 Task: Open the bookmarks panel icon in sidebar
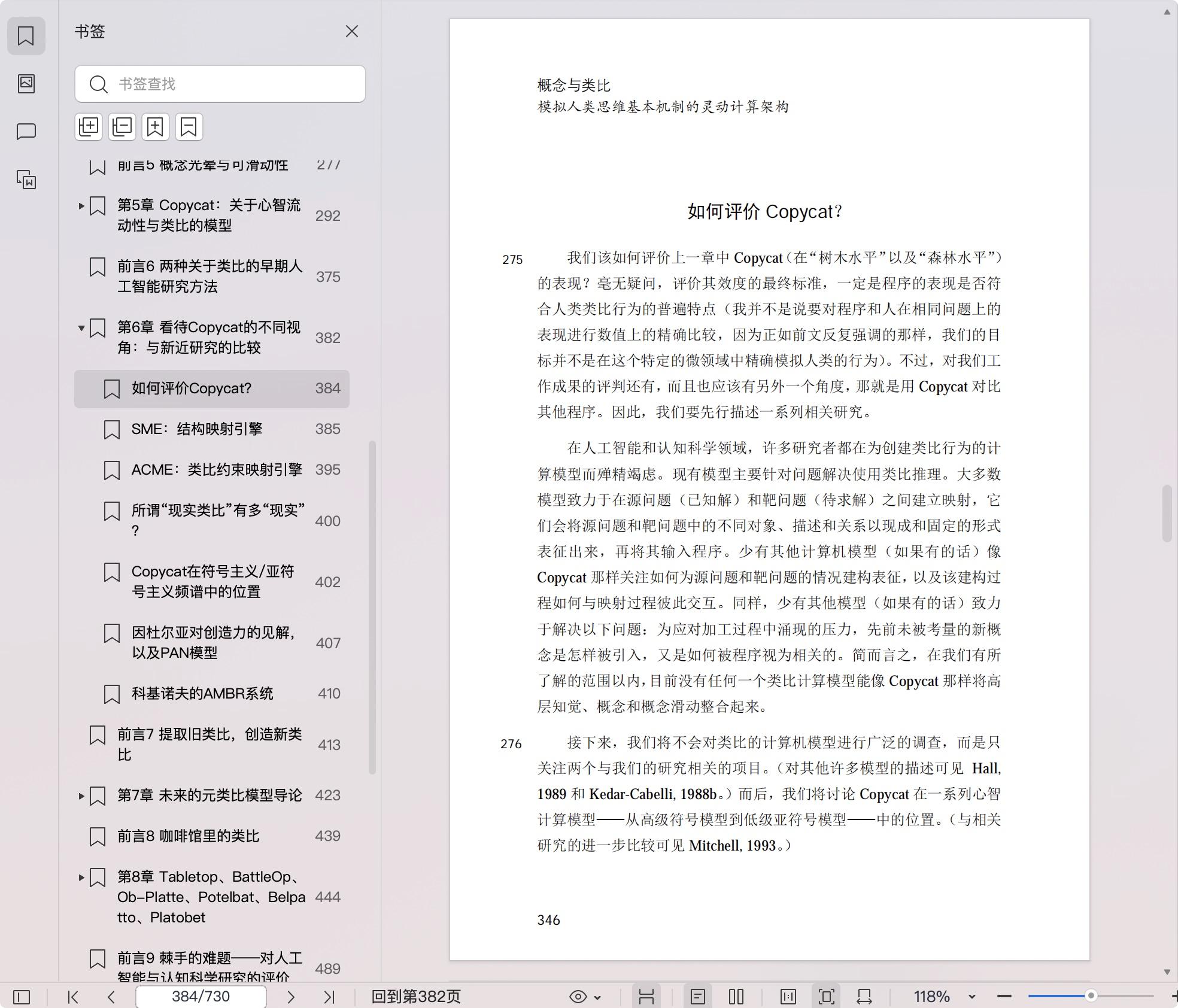coord(26,36)
